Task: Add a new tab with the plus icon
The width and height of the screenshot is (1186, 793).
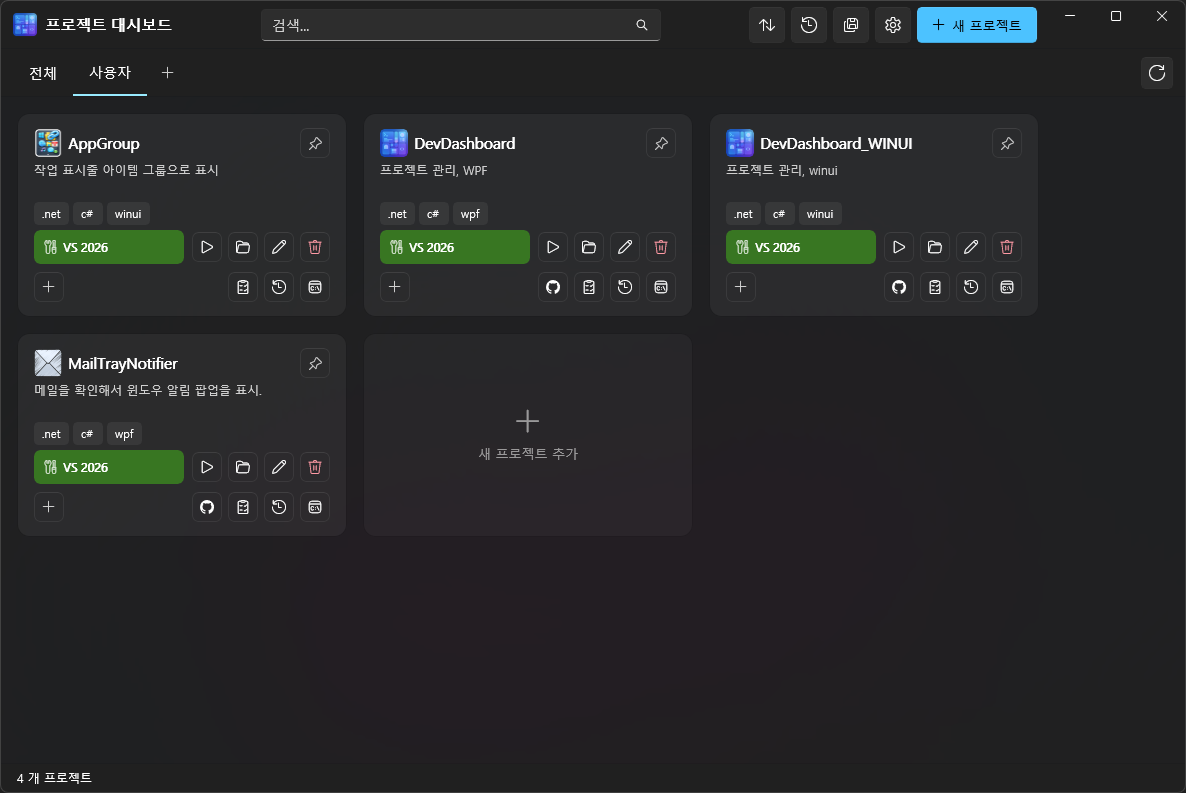Action: click(x=167, y=73)
